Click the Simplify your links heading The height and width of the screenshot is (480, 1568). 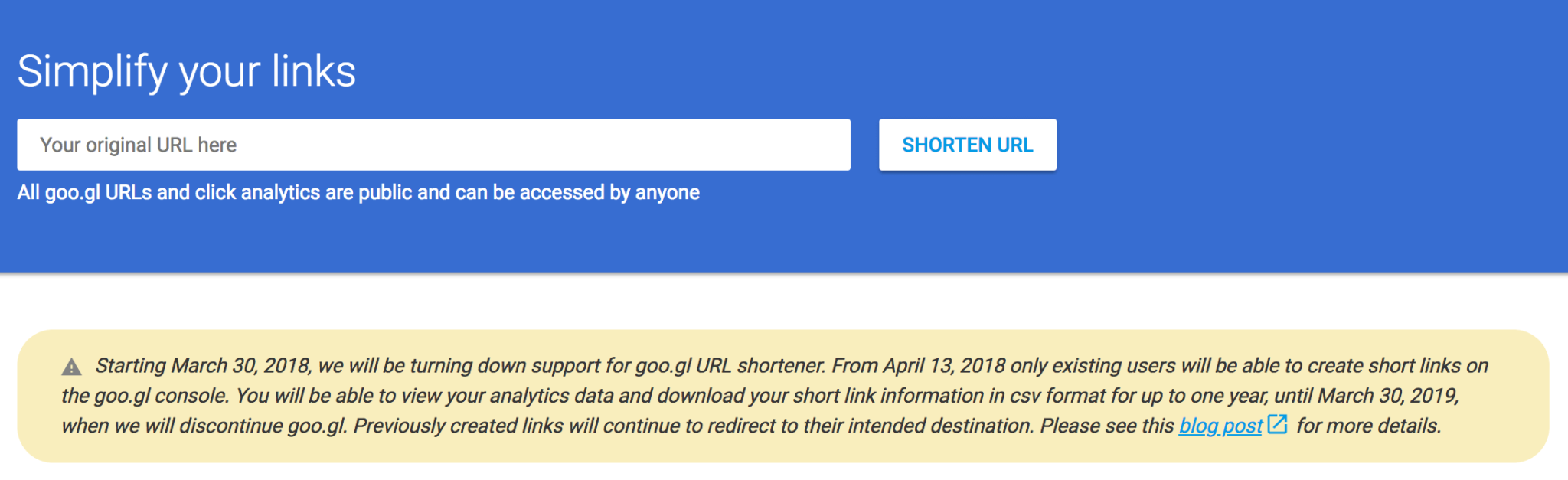click(x=186, y=72)
